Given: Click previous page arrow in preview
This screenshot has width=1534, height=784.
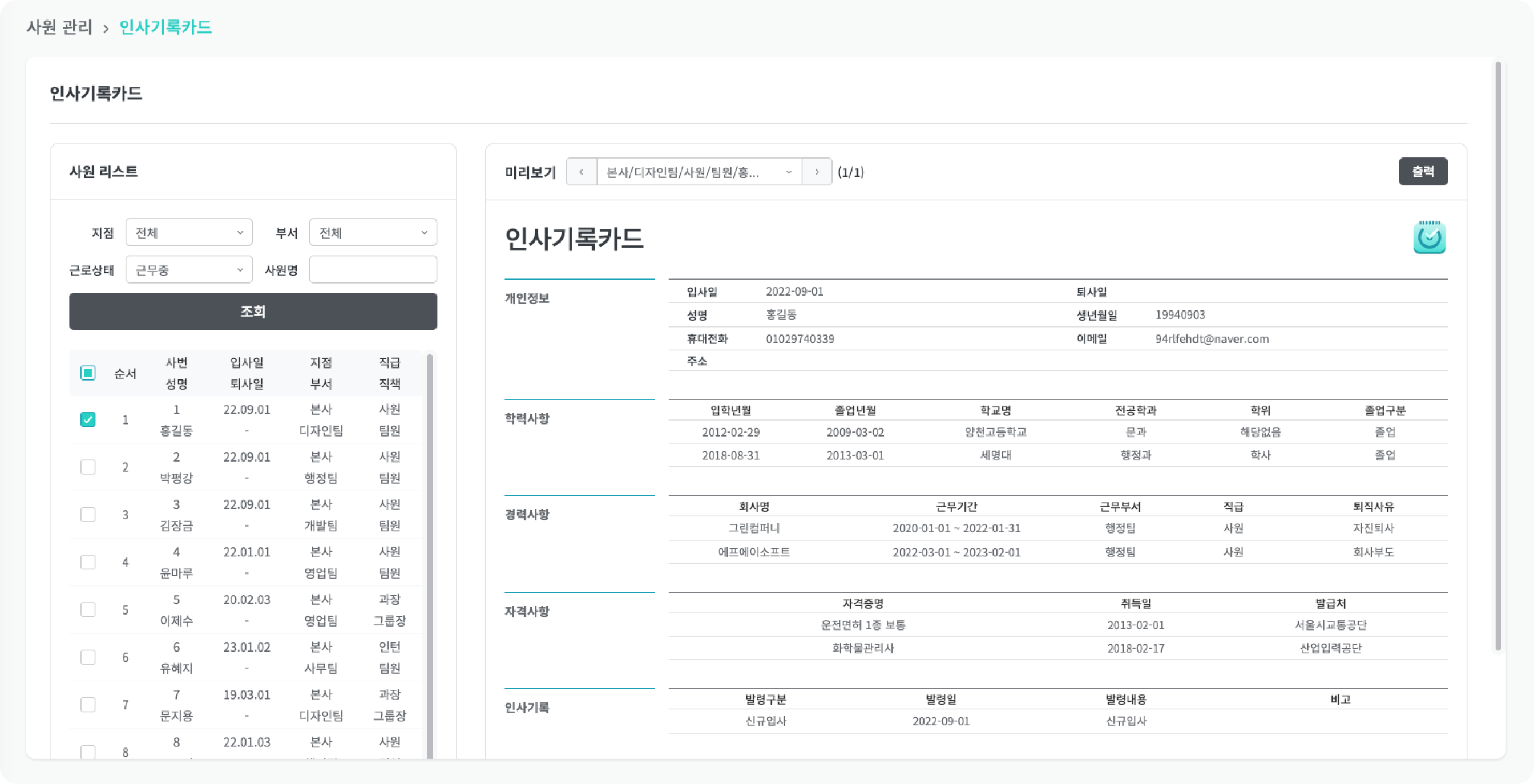Looking at the screenshot, I should [580, 172].
